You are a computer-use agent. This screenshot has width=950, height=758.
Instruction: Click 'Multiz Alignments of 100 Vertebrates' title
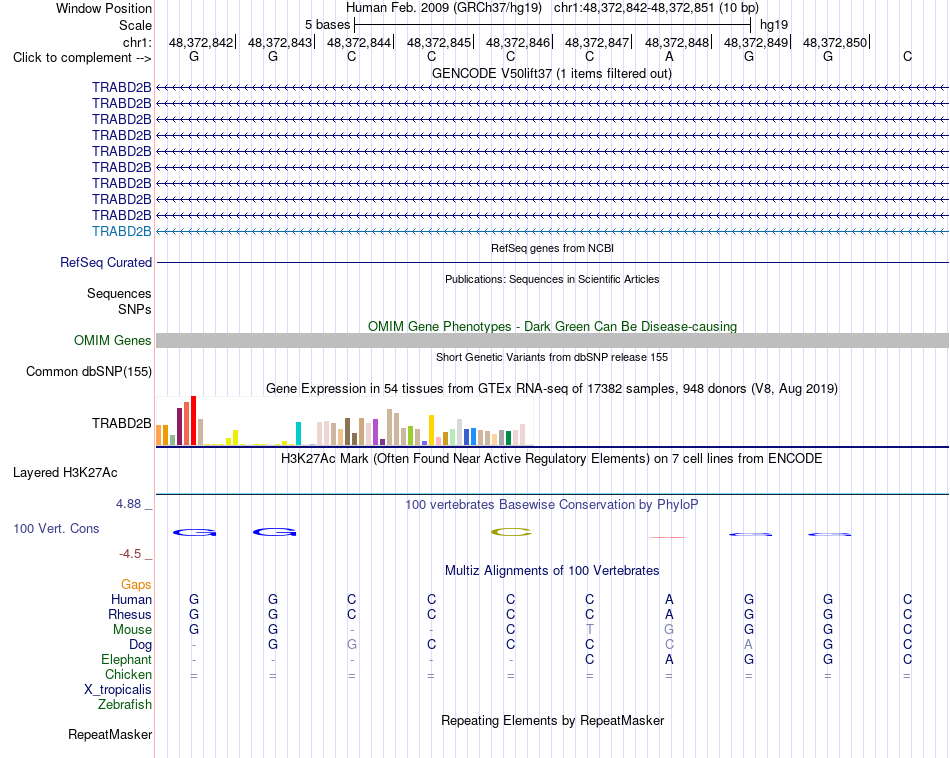click(552, 570)
